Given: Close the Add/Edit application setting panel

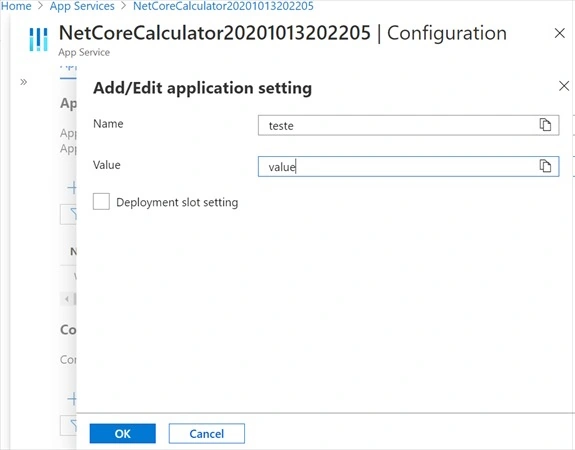Looking at the screenshot, I should [x=564, y=86].
